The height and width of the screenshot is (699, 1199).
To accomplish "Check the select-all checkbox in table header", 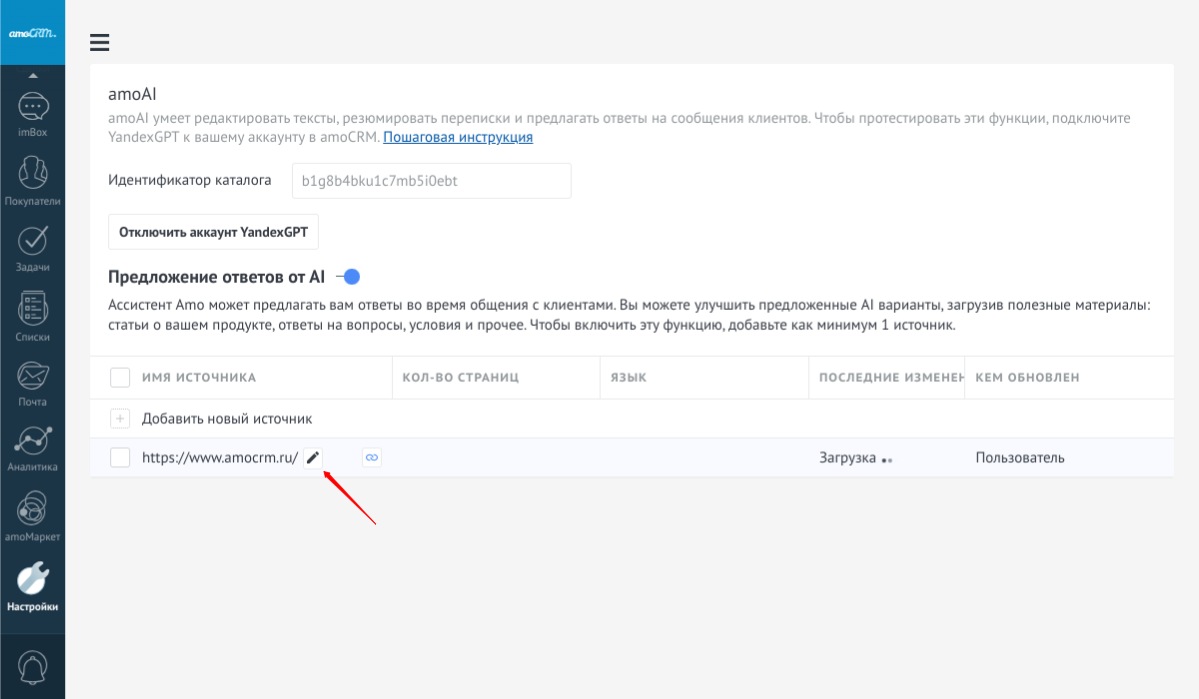I will coord(120,377).
